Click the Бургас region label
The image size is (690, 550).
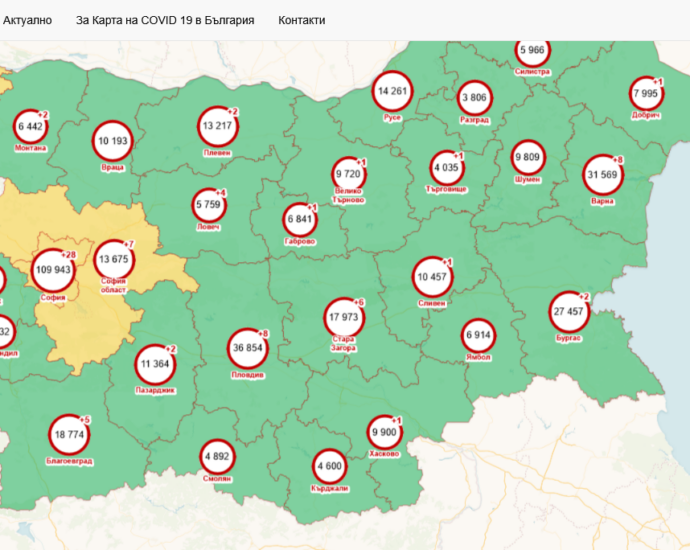point(569,338)
